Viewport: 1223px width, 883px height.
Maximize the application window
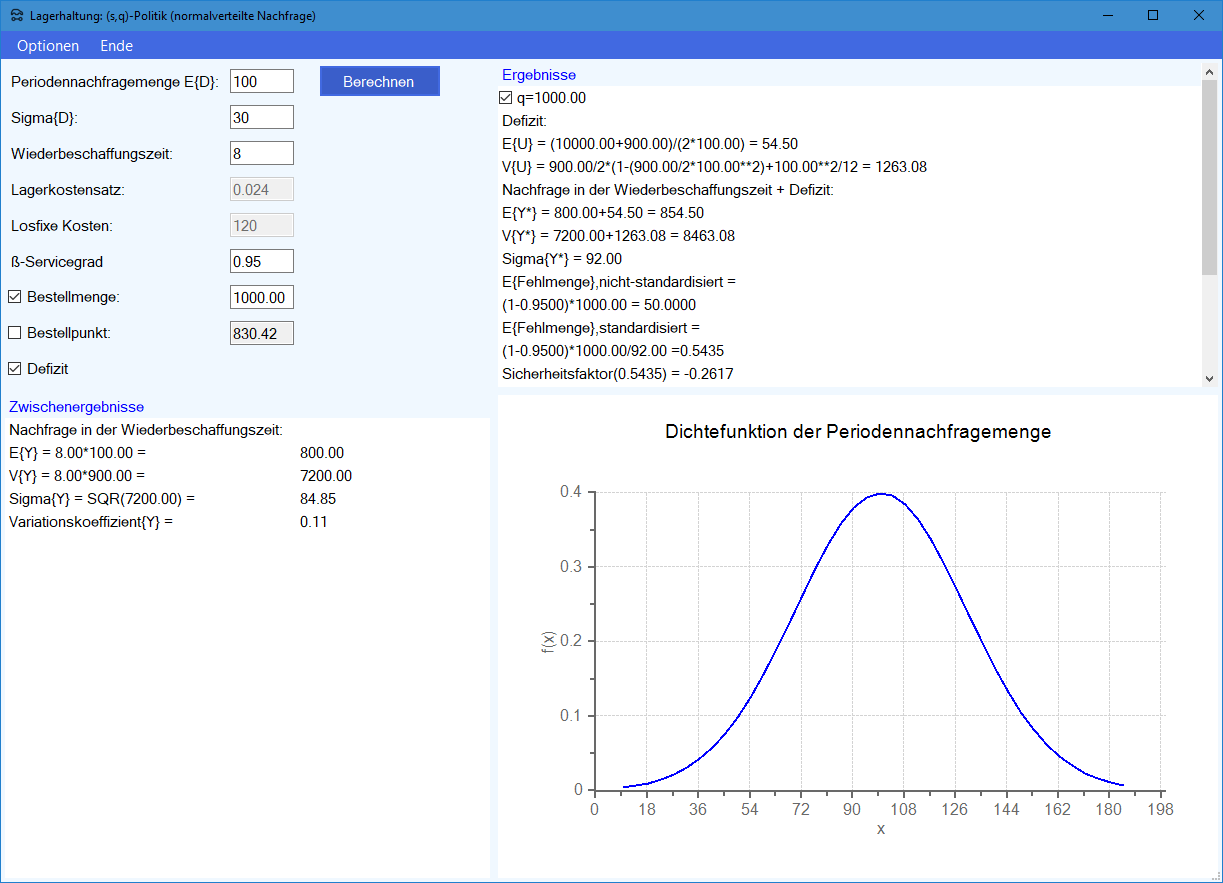[1153, 15]
